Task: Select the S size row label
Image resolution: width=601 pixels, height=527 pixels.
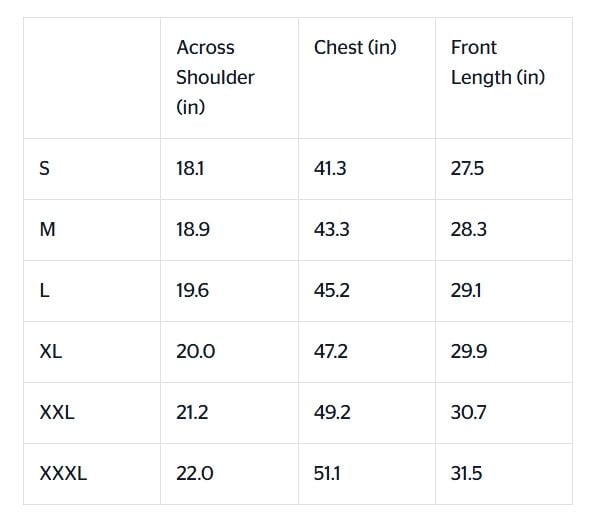Action: coord(44,168)
